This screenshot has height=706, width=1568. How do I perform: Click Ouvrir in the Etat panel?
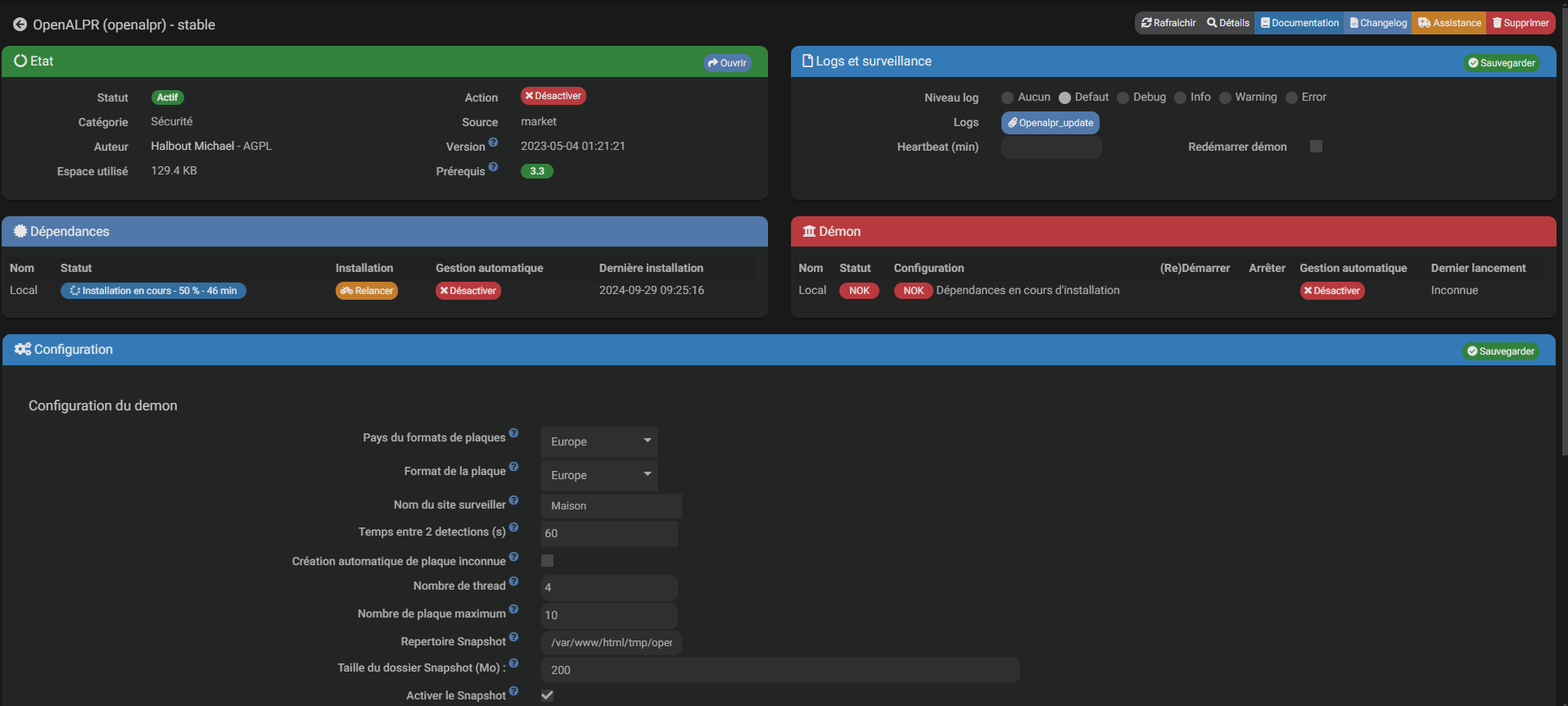727,63
